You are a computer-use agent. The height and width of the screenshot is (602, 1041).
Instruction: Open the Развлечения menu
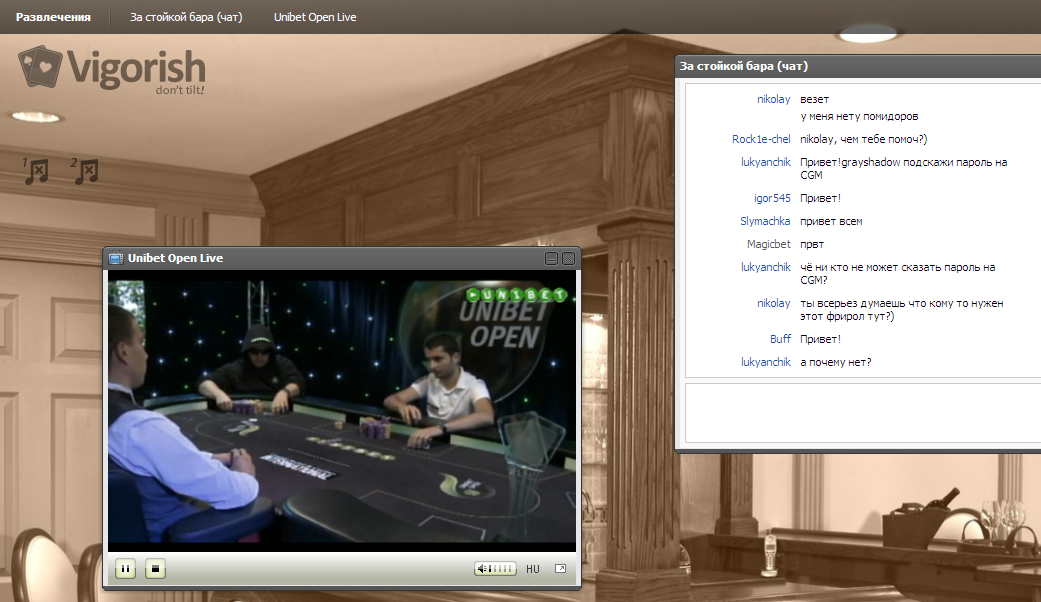click(53, 17)
